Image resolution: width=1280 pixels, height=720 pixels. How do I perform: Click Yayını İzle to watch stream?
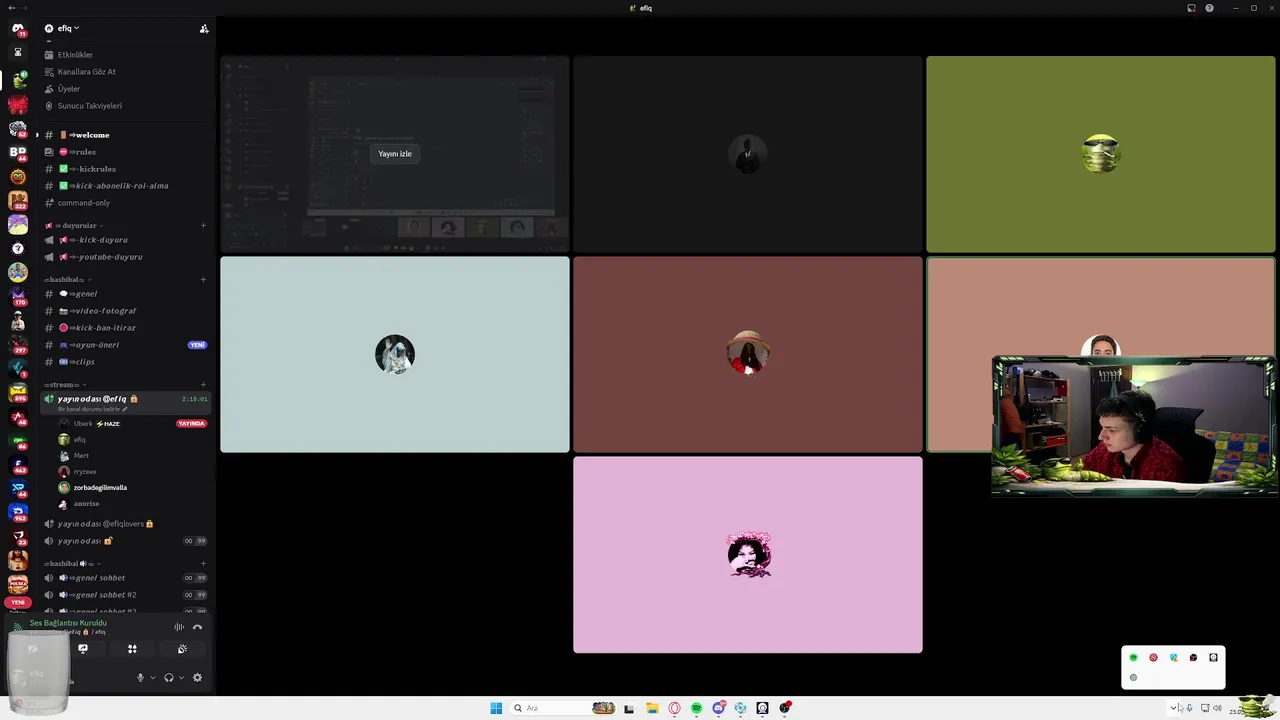pos(395,154)
